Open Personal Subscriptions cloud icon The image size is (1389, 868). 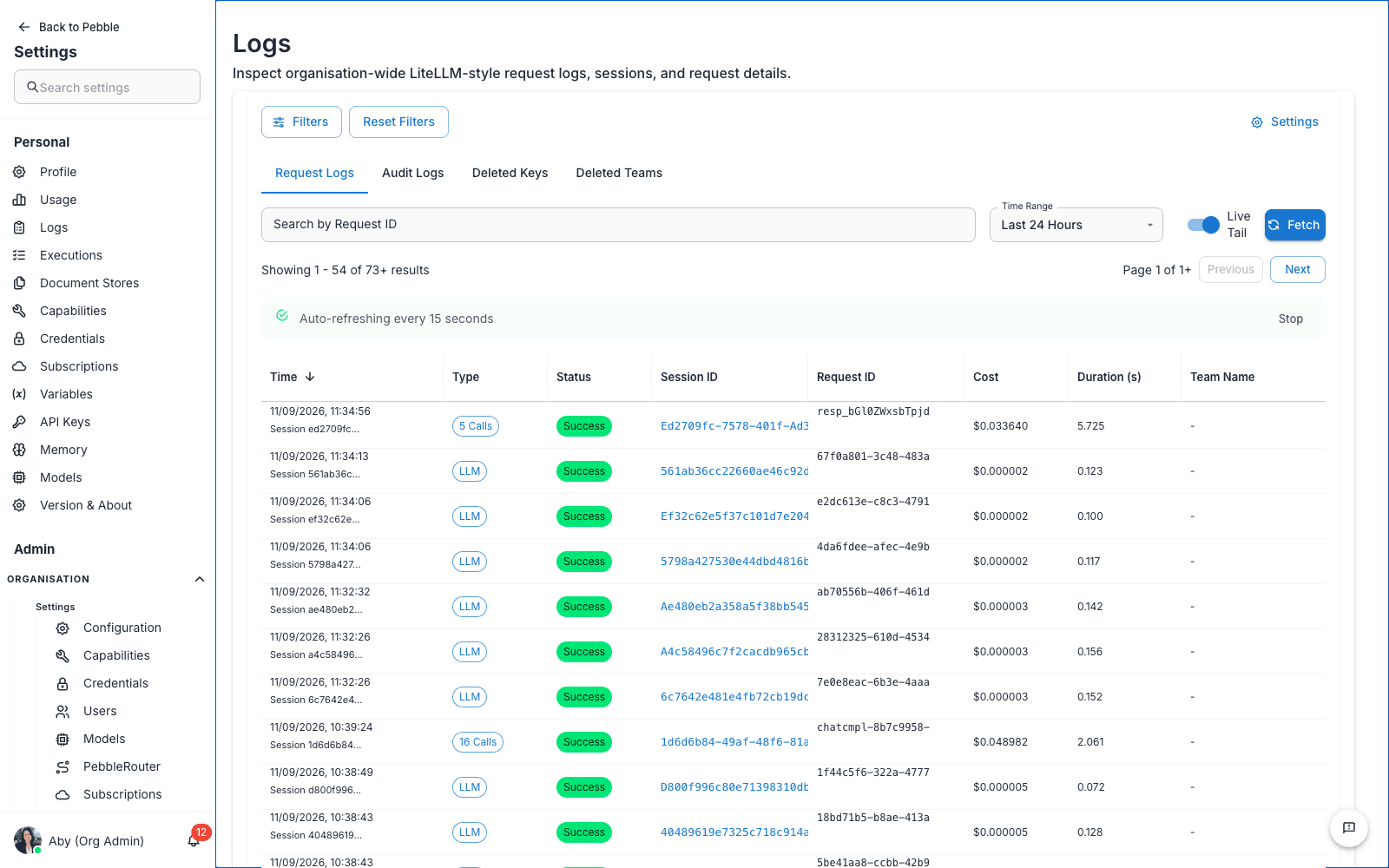tap(19, 366)
